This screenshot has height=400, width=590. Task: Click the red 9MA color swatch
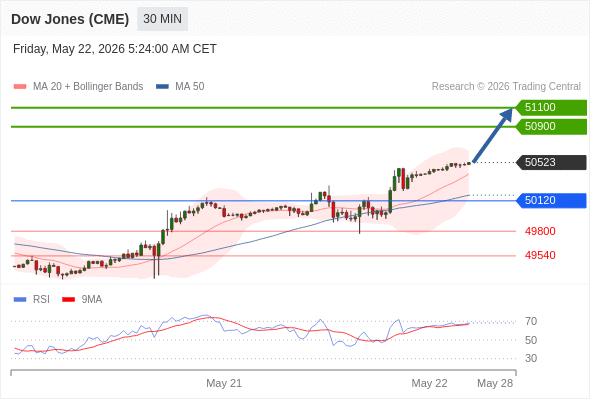click(68, 300)
